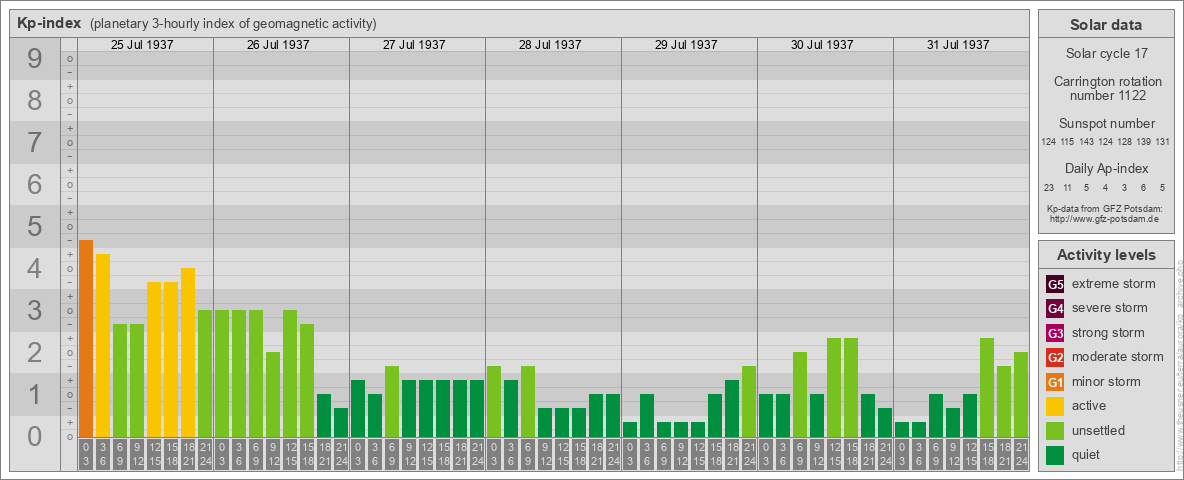Click the yellow bar for 25 Jul 18-21h

coord(188,352)
